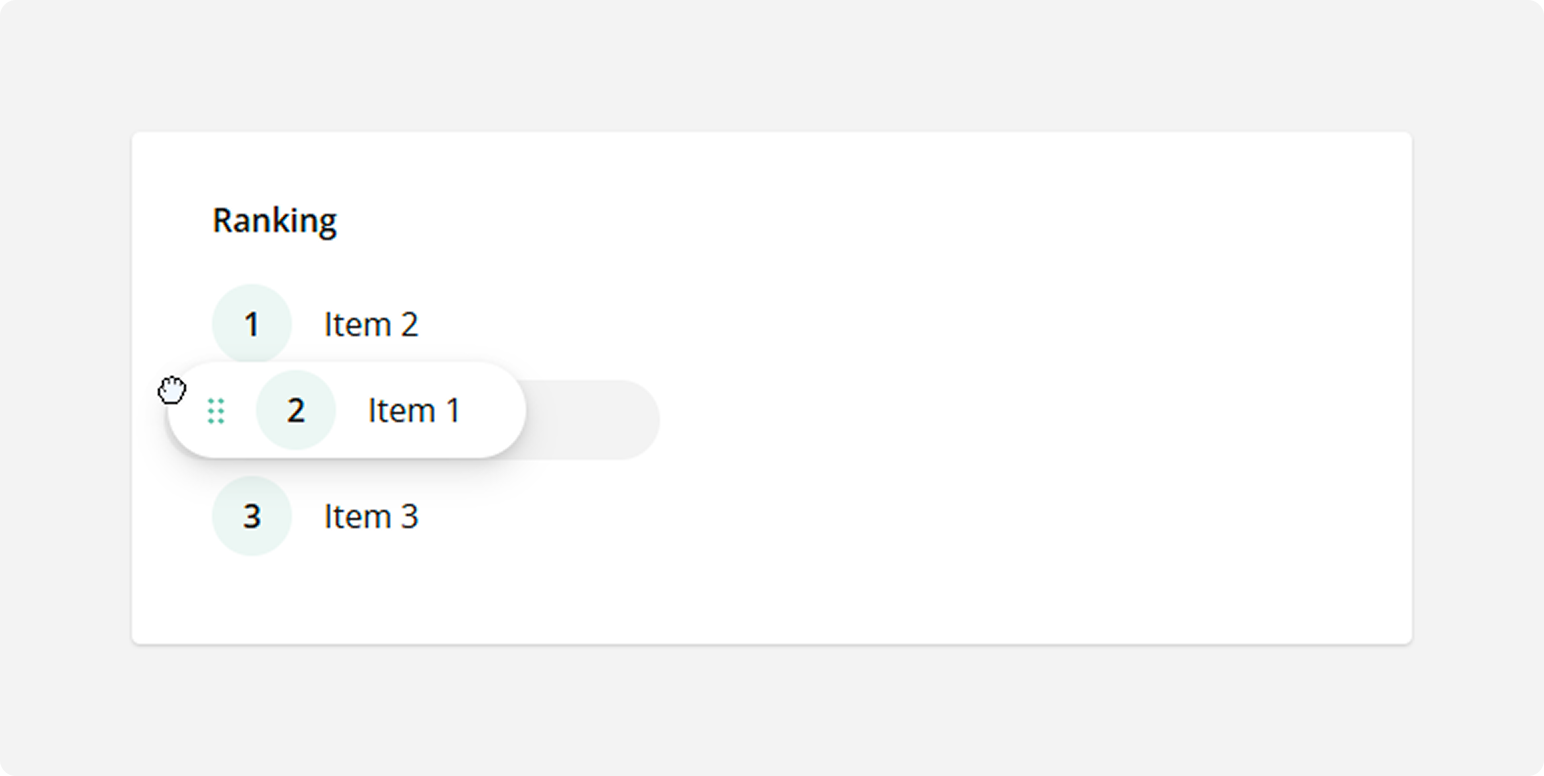This screenshot has height=776, width=1544.
Task: Click the Ranking question title text
Action: pos(274,220)
